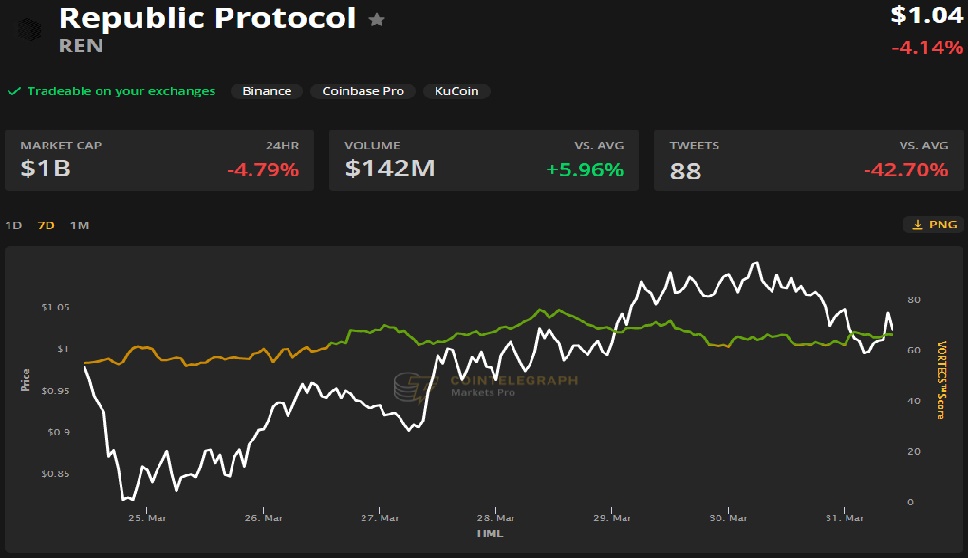Viewport: 968px width, 558px height.
Task: Switch chart range to 1D
Action: pos(14,225)
